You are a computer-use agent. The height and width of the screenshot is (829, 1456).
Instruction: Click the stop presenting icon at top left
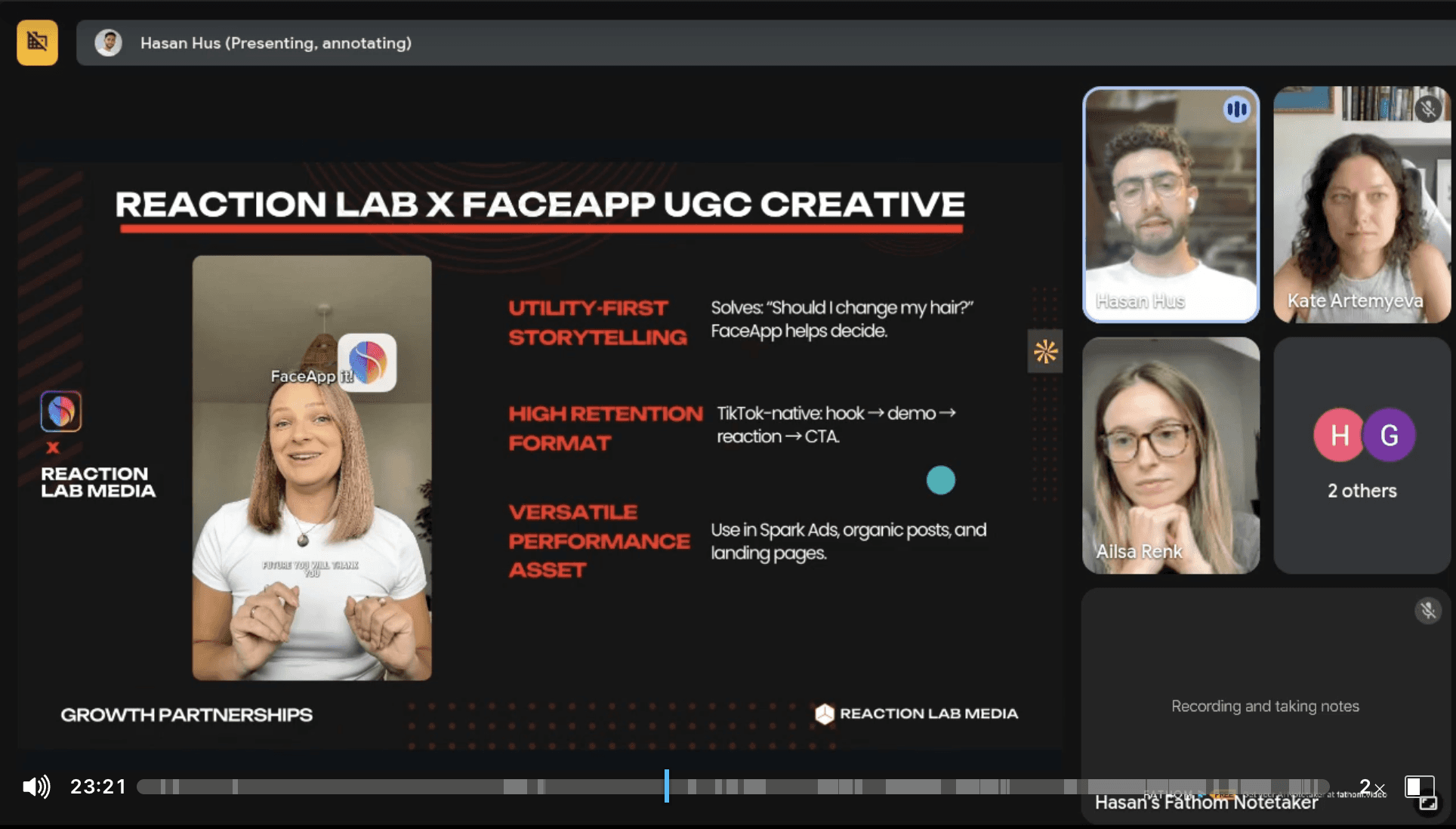click(x=37, y=42)
